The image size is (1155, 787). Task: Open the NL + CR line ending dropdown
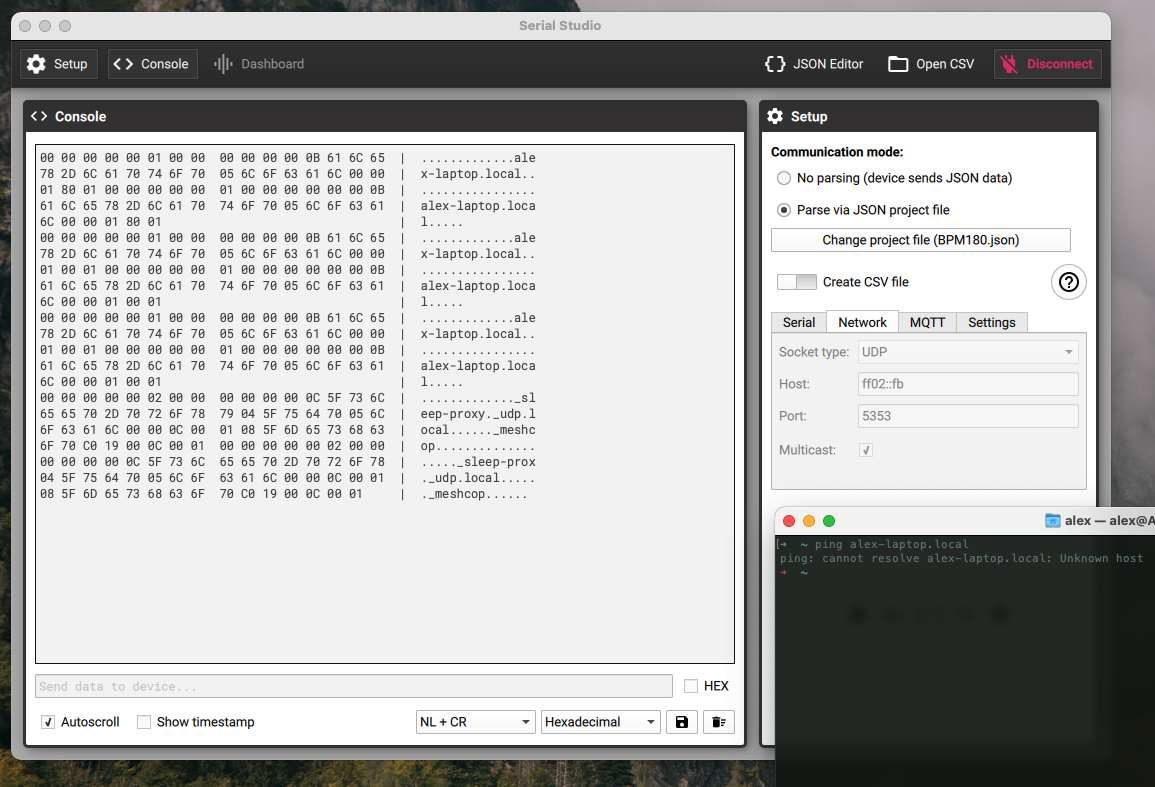click(475, 721)
